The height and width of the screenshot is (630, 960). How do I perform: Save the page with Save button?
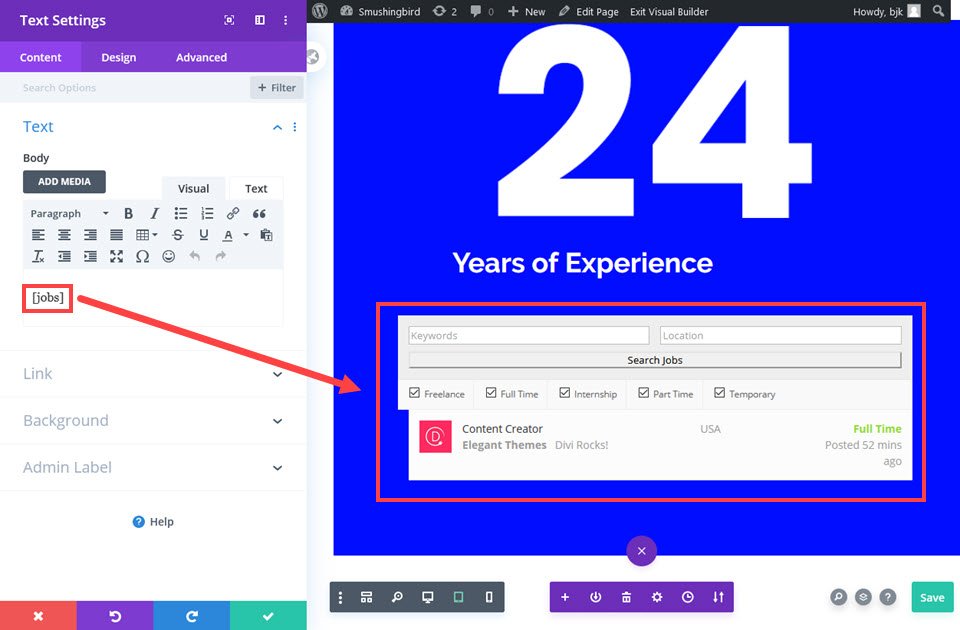(932, 598)
